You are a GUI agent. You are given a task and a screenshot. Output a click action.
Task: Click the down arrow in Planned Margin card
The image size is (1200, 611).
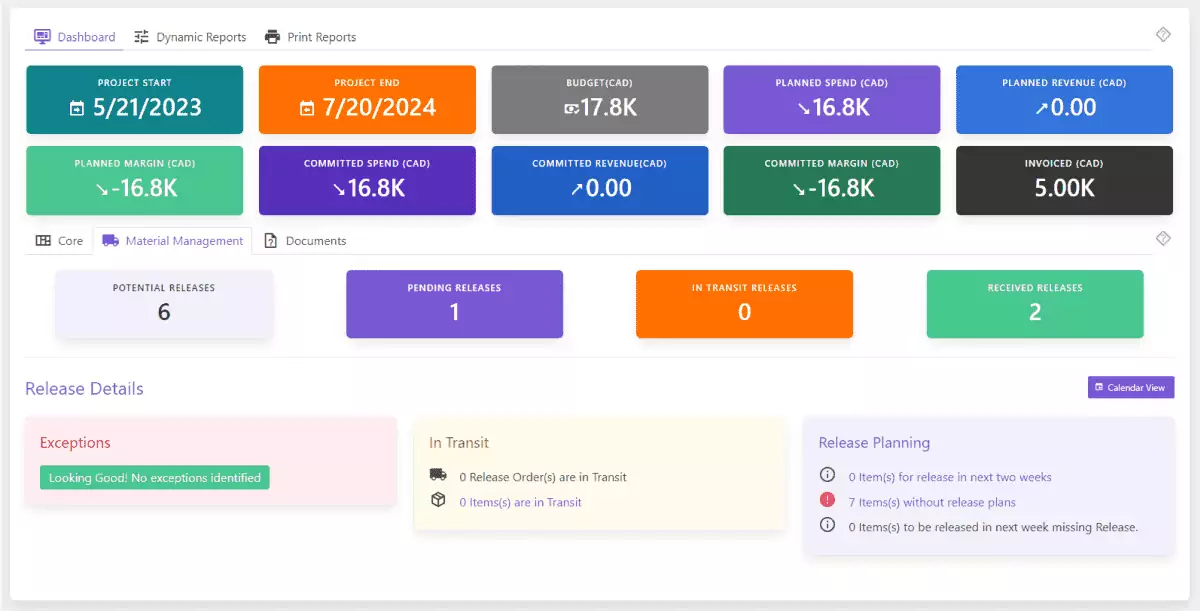pyautogui.click(x=101, y=189)
